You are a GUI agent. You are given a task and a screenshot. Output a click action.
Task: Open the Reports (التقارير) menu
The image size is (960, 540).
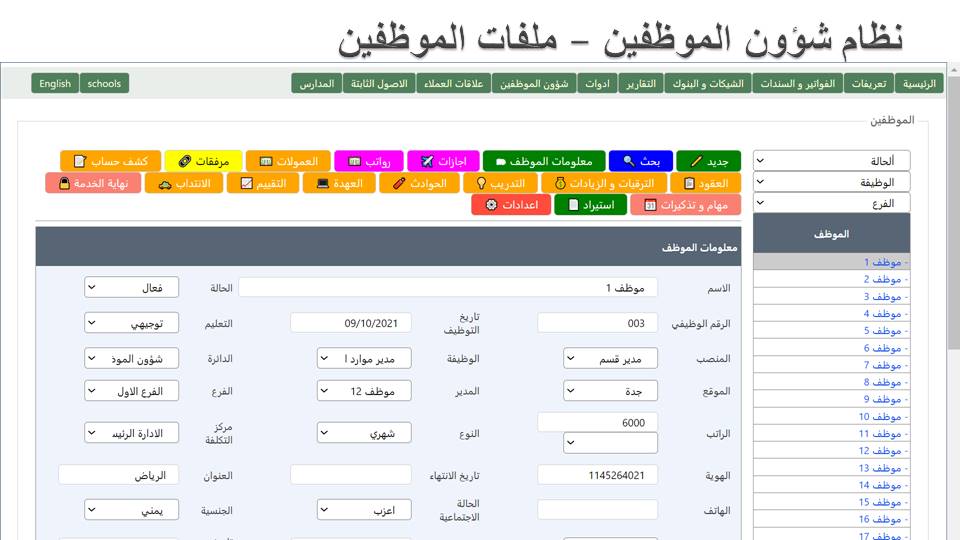pyautogui.click(x=641, y=84)
